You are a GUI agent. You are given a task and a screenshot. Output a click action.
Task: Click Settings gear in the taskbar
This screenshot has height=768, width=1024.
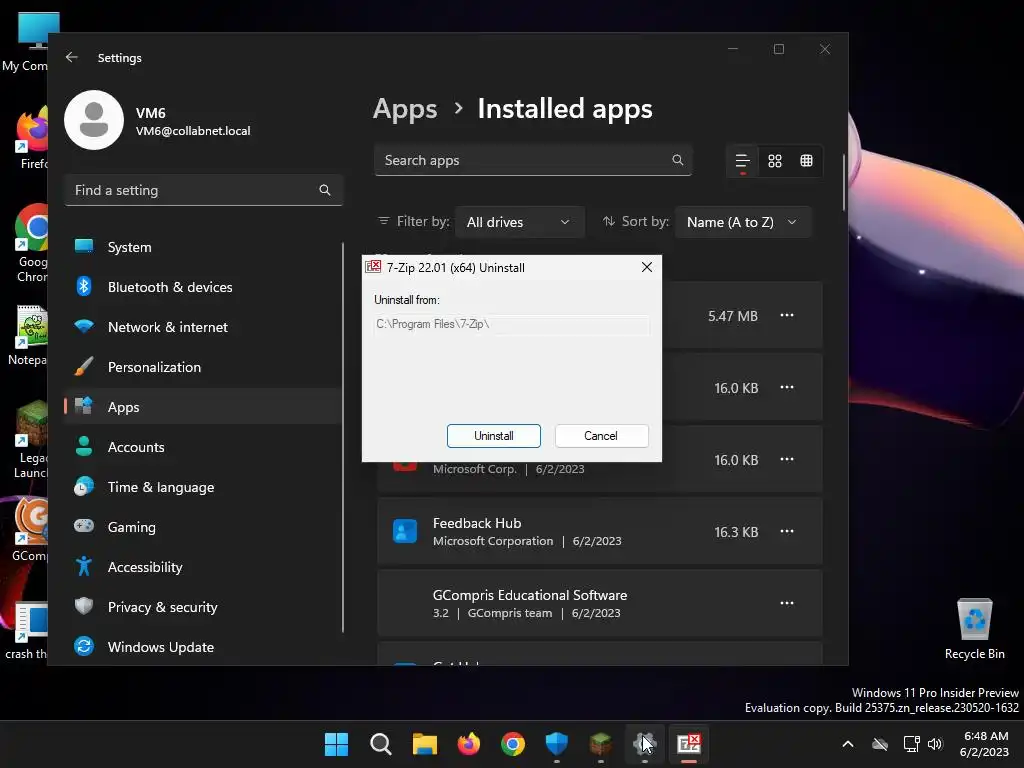point(645,744)
